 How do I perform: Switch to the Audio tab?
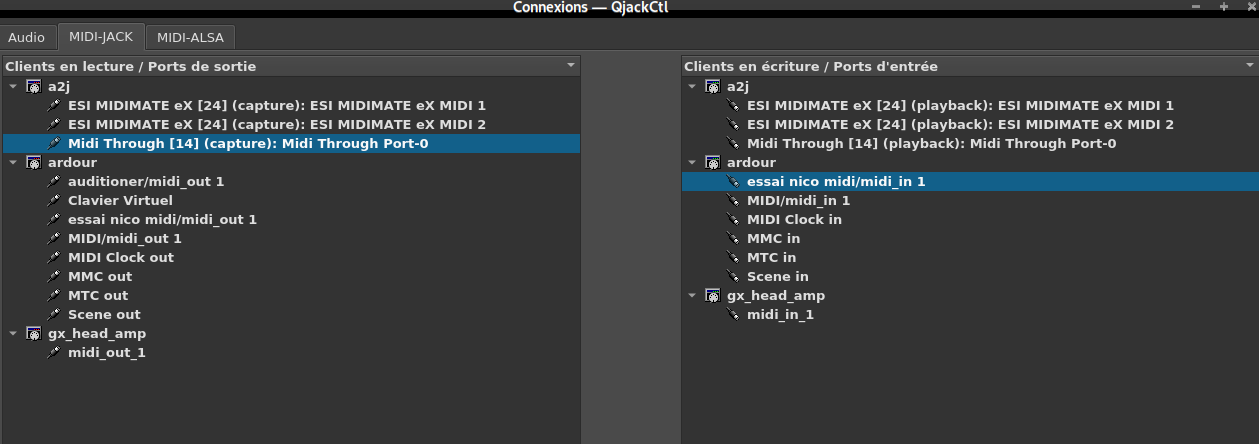pyautogui.click(x=27, y=38)
